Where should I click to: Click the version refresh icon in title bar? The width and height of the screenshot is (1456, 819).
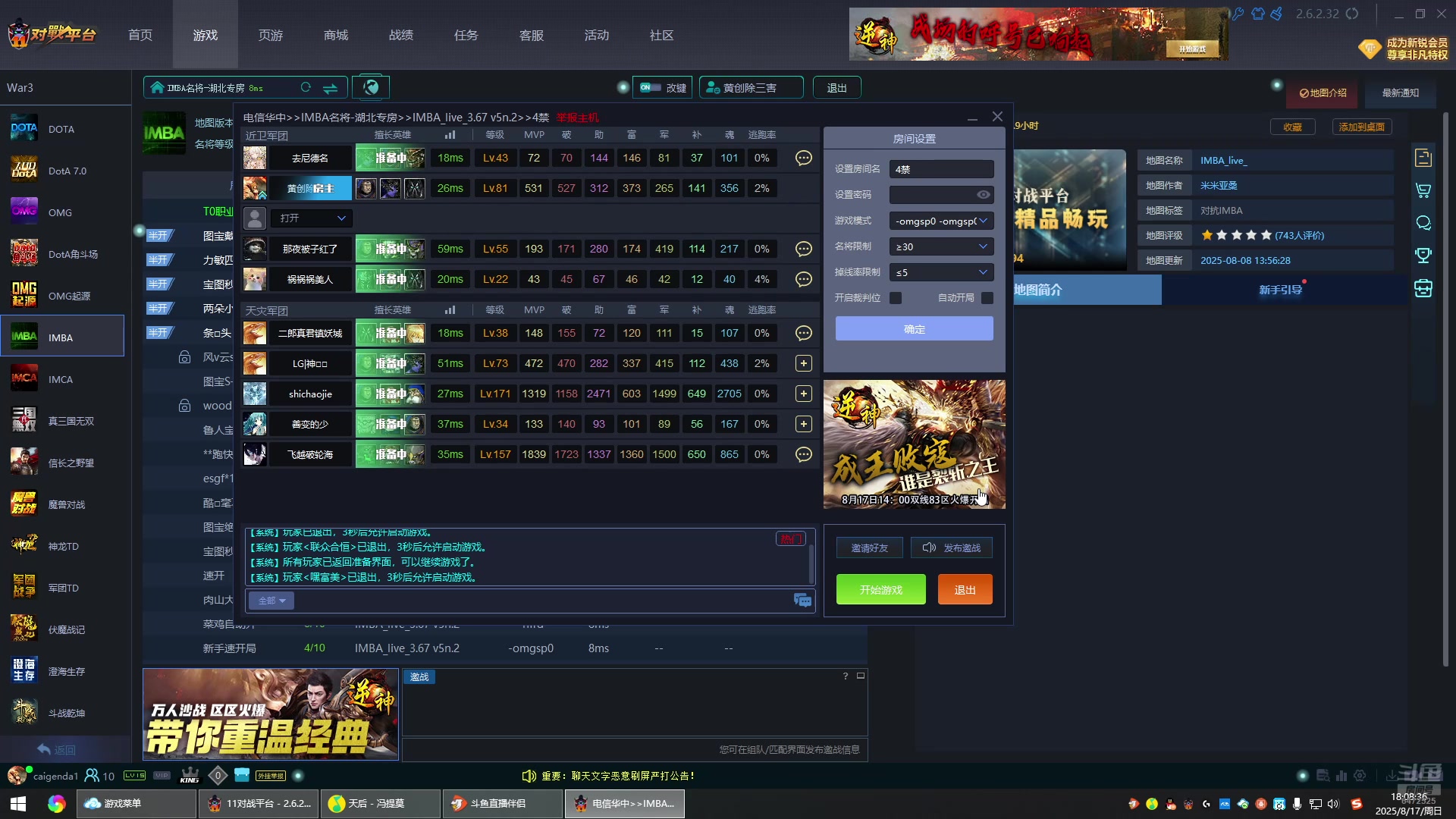(x=1351, y=14)
